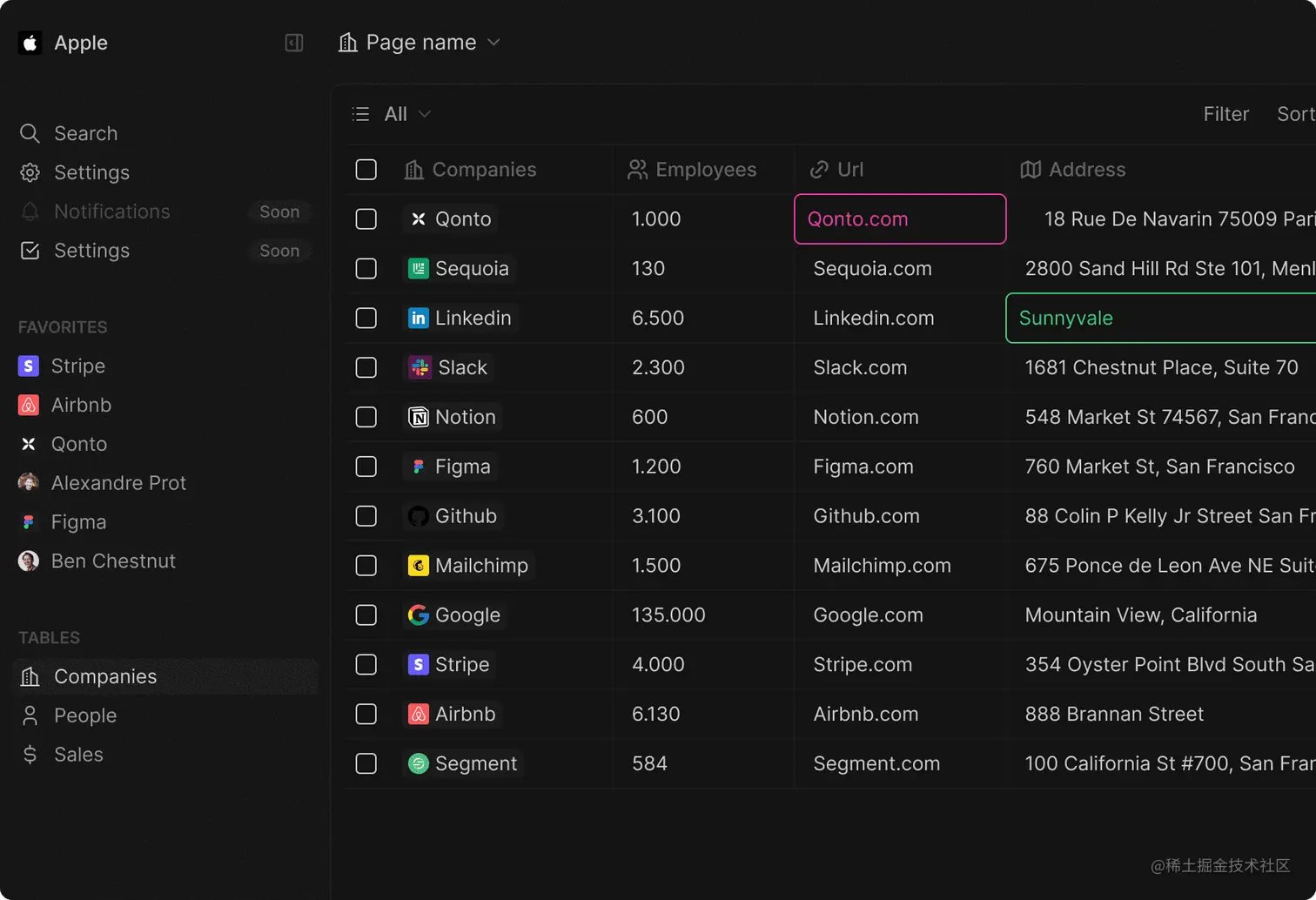
Task: Click the Filter button
Action: pos(1226,114)
